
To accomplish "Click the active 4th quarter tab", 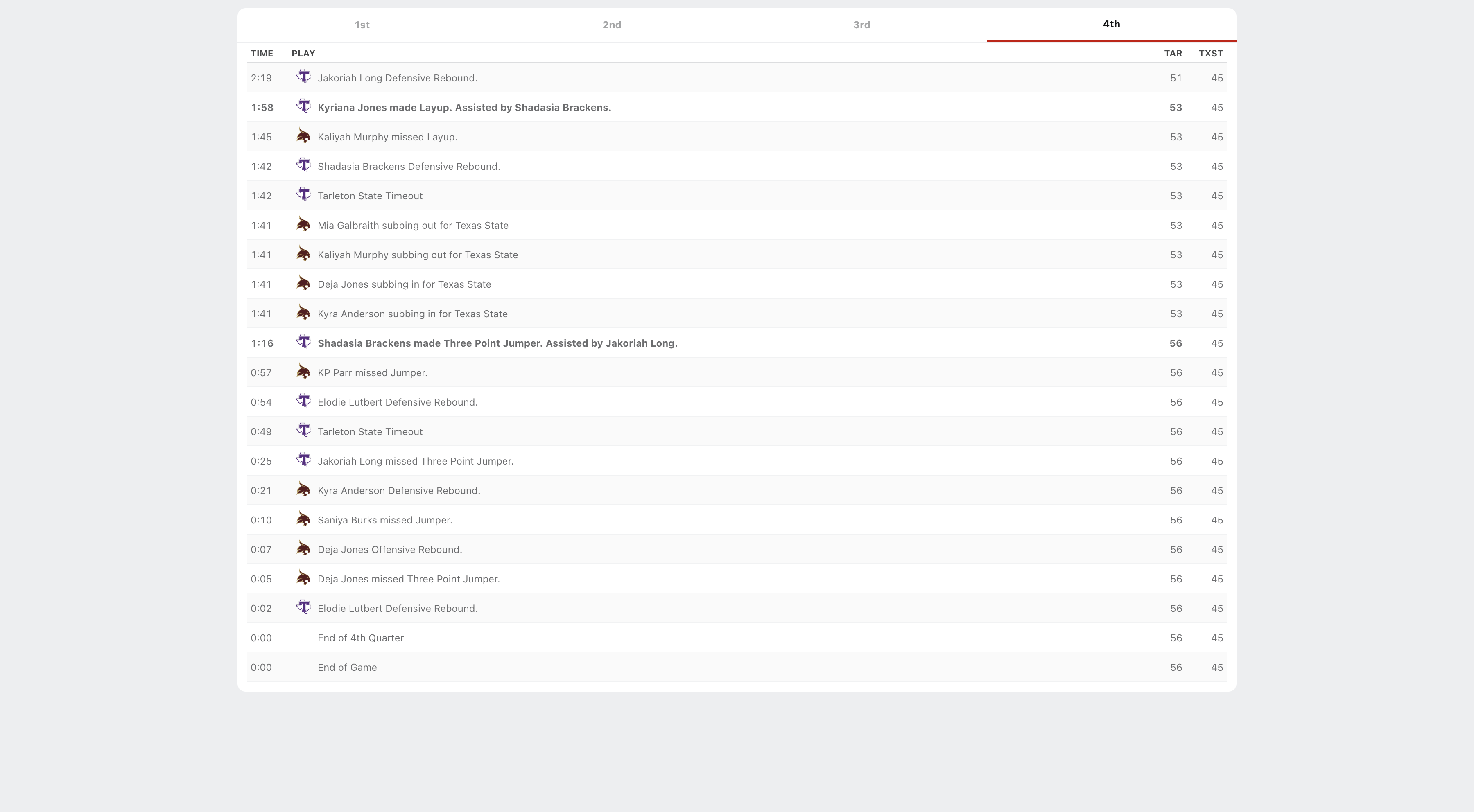I will click(1111, 24).
